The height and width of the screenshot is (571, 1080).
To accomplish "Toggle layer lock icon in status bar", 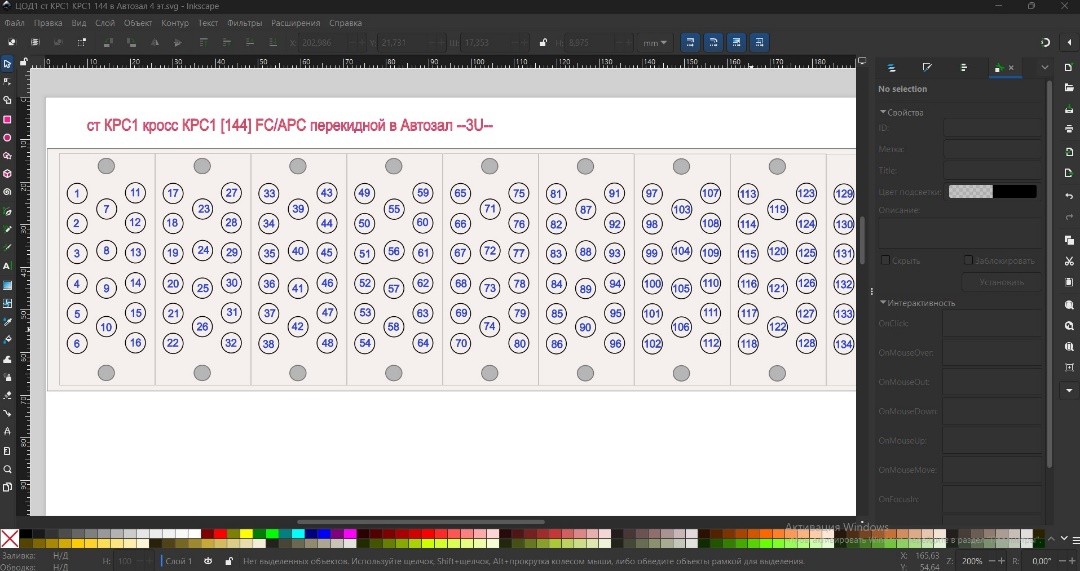I will [229, 561].
